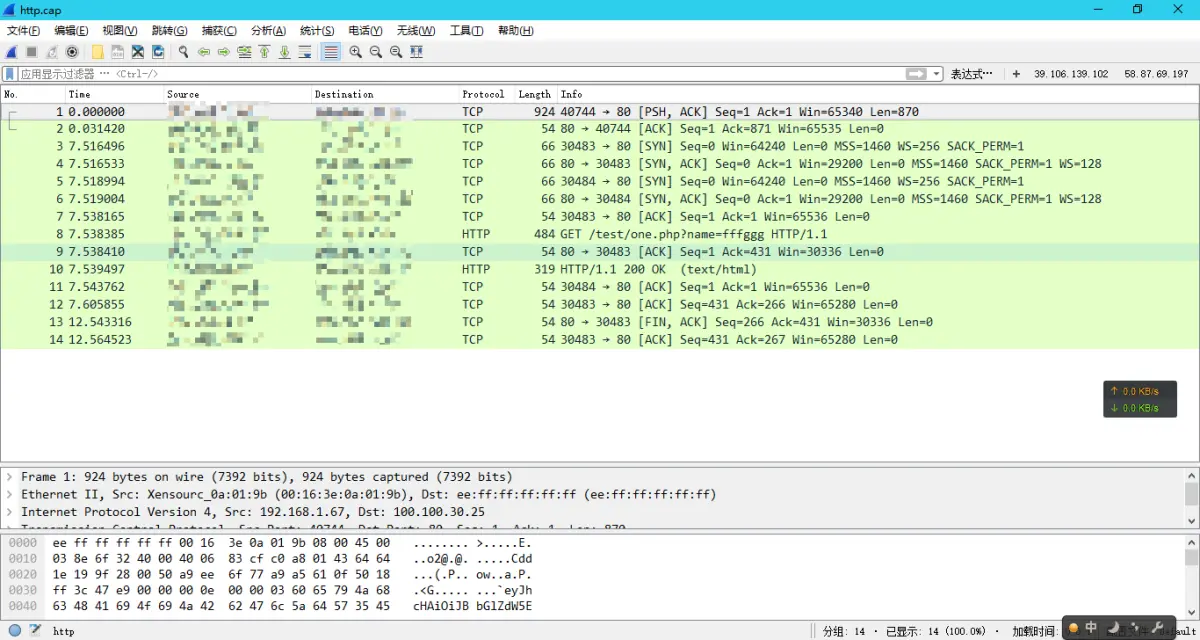Close this capture file icon
Viewport: 1200px width, 640px height.
click(x=138, y=52)
